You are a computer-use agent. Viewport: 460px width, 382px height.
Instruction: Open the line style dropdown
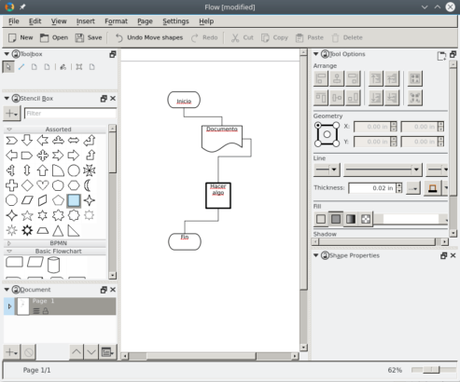[383, 170]
